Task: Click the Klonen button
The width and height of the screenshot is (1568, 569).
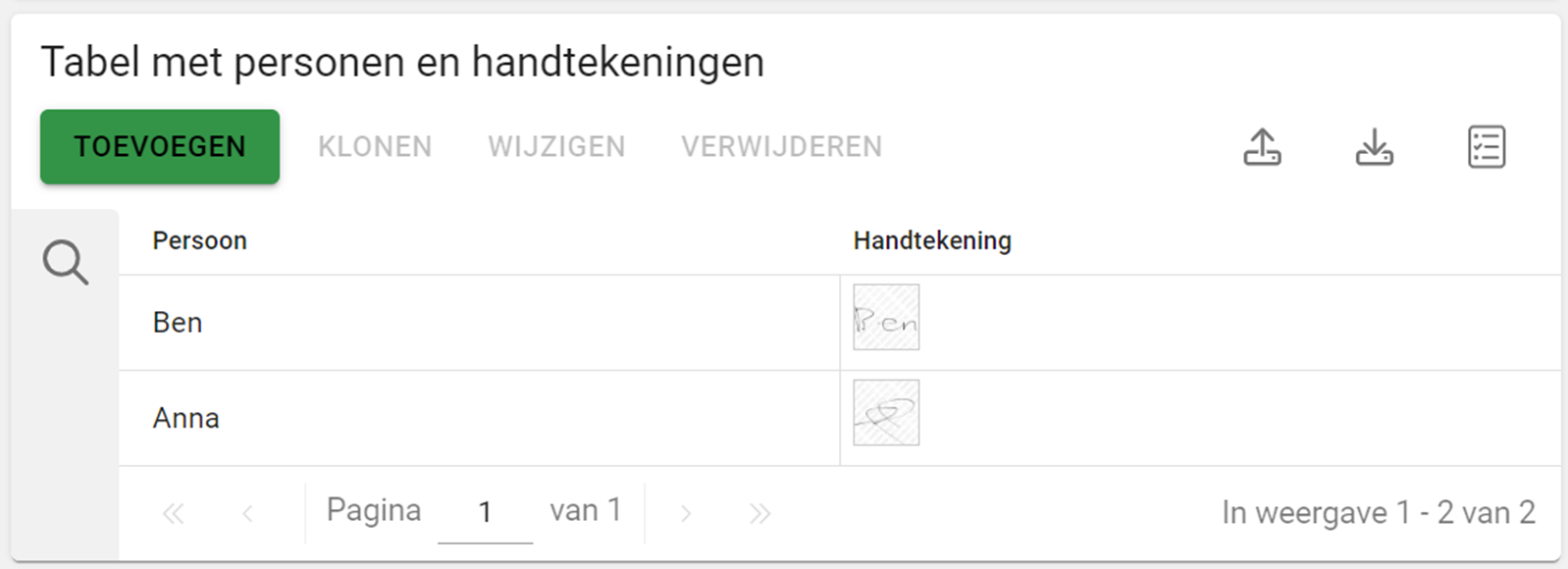Action: tap(375, 147)
